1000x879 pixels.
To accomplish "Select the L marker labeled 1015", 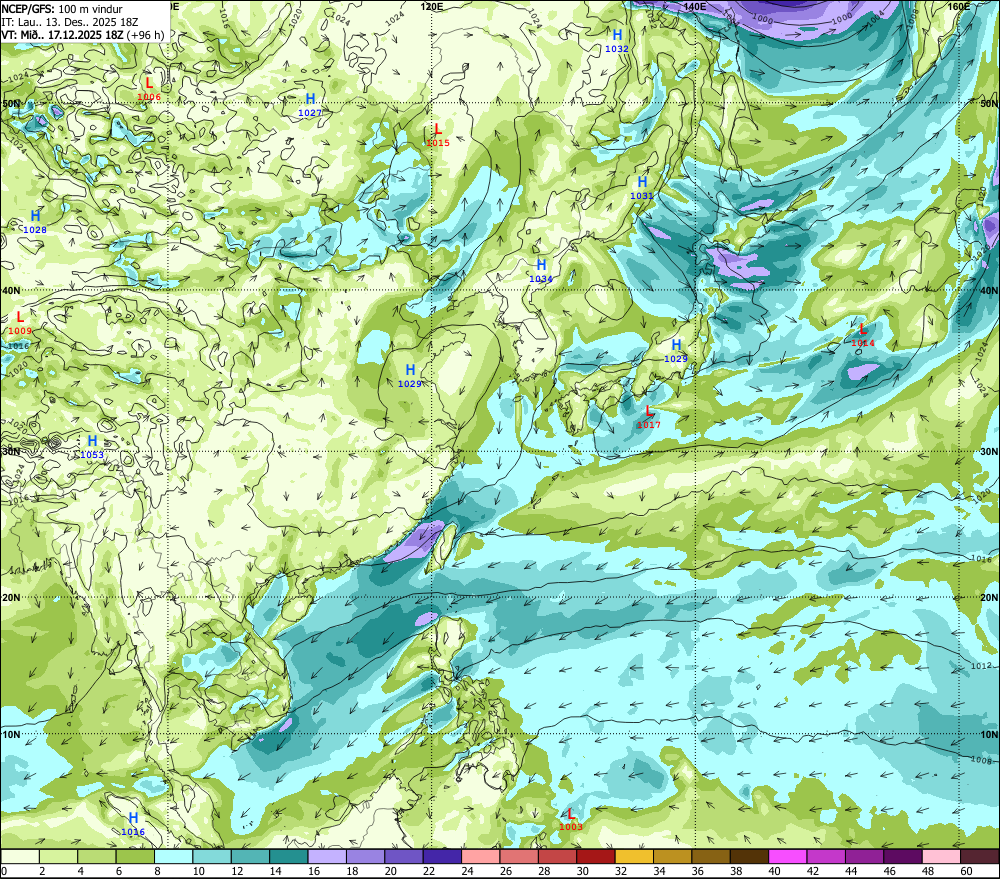I will point(438,129).
